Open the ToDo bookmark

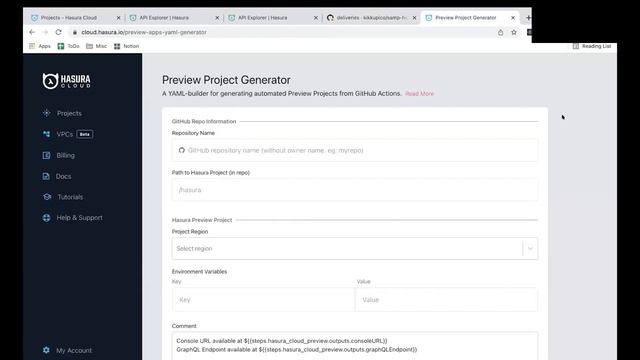[x=69, y=46]
